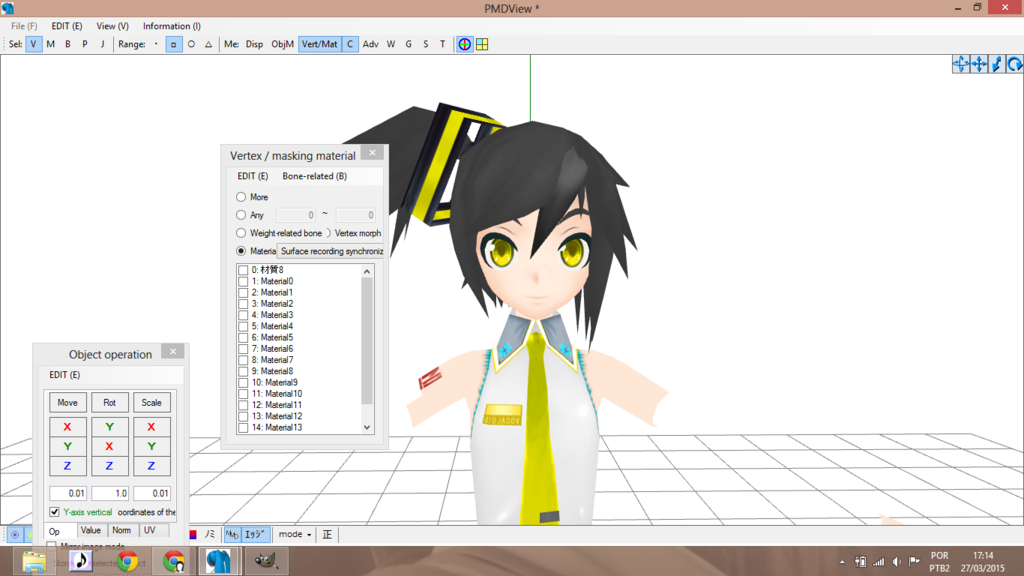The width and height of the screenshot is (1024, 576).
Task: Select the triangle range selection shape
Action: tap(208, 44)
